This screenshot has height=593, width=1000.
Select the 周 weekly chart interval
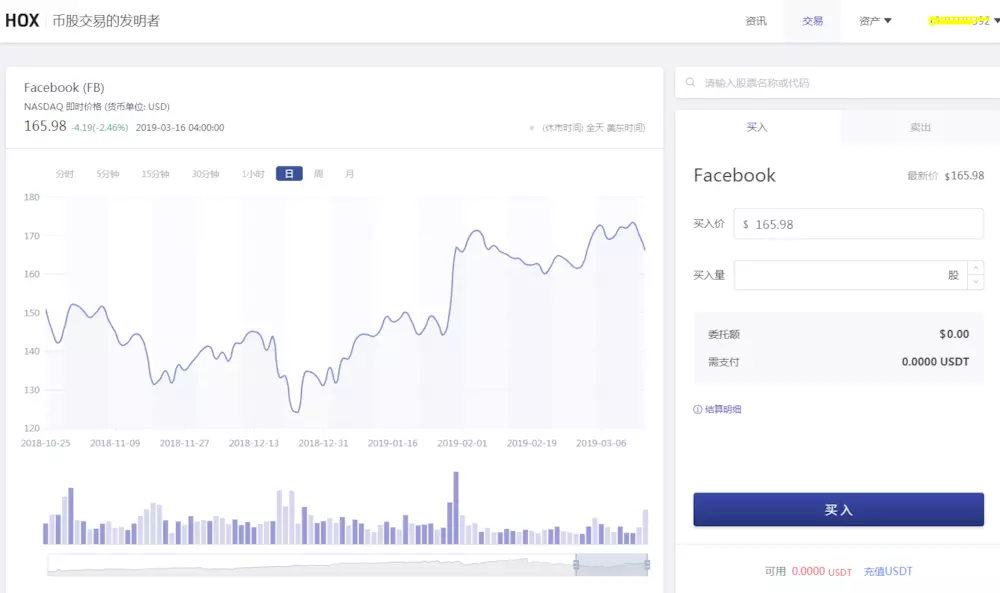tap(318, 174)
